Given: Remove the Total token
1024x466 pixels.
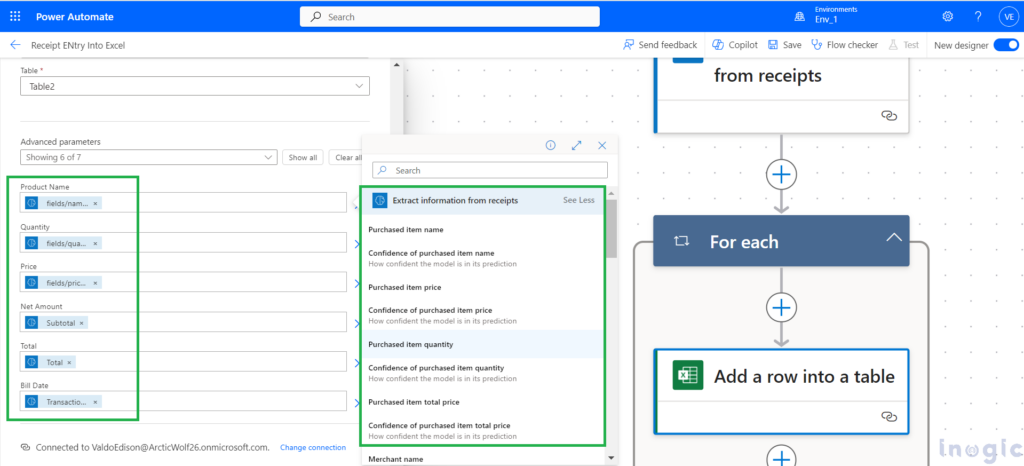Looking at the screenshot, I should pyautogui.click(x=69, y=362).
